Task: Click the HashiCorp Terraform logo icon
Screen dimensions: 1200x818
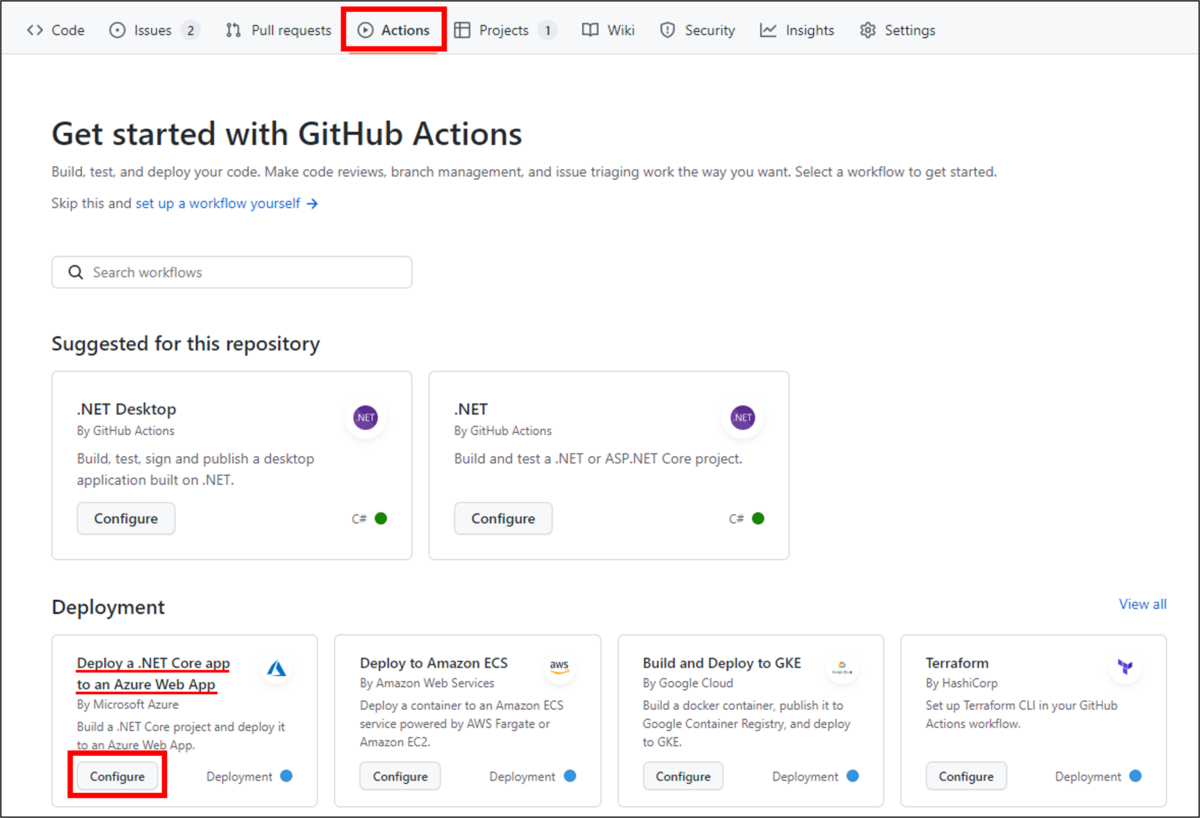Action: [x=1126, y=666]
